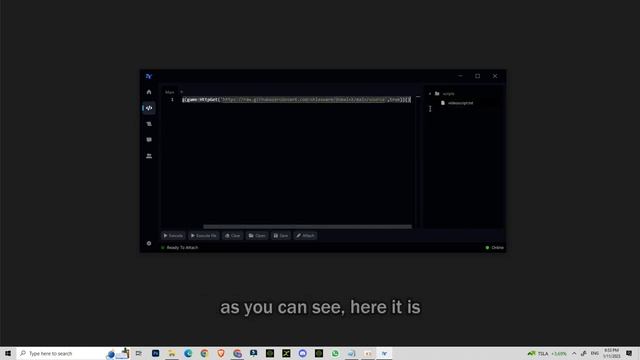Select the script file under scripts folder
640x360 pixels.
457,103
